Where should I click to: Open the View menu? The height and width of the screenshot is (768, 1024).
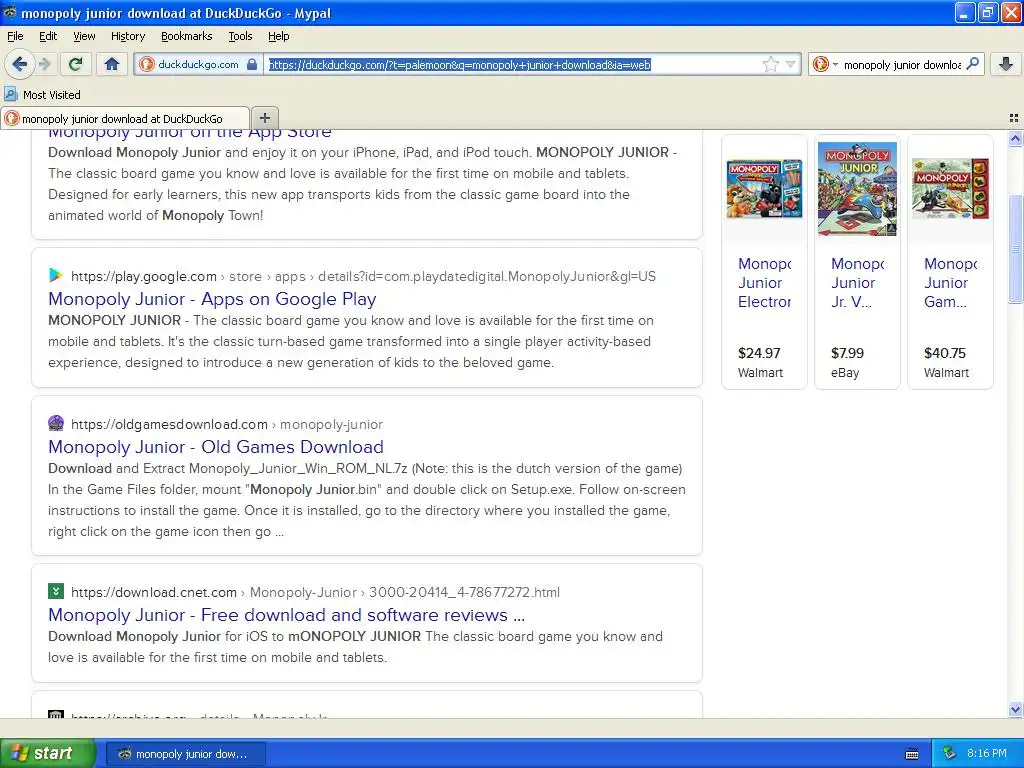click(84, 36)
